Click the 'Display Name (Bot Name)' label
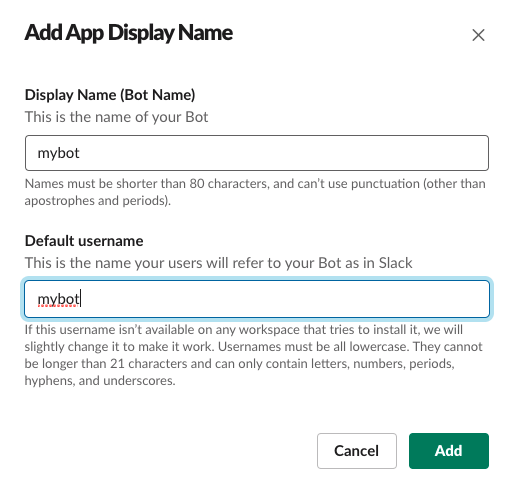 click(x=110, y=95)
